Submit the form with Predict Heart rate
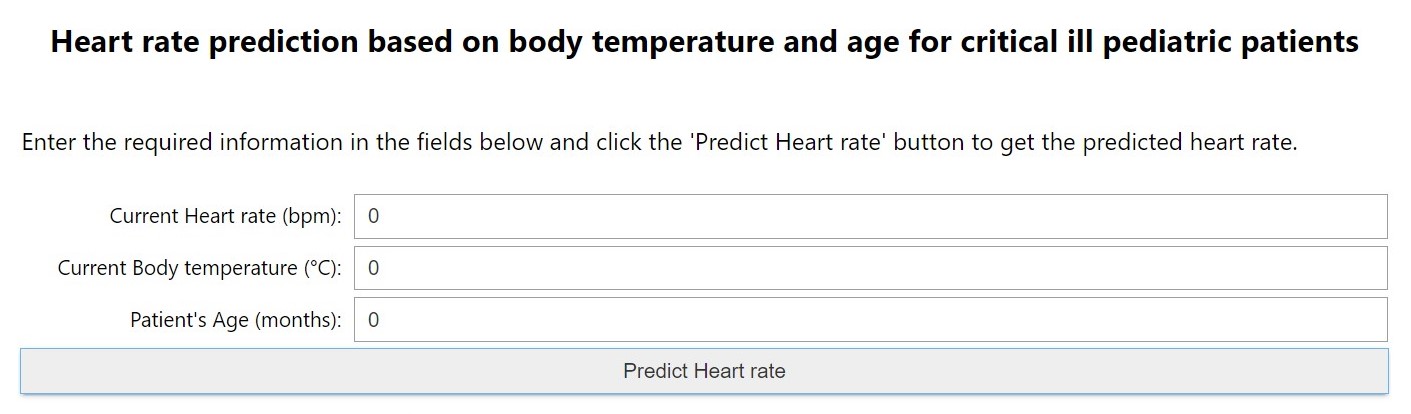 click(704, 371)
